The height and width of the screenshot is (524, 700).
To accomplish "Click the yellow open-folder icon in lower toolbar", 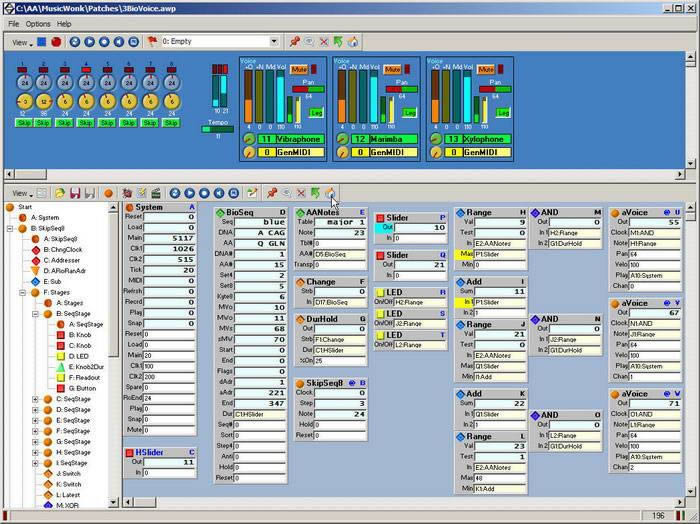I will (x=59, y=193).
